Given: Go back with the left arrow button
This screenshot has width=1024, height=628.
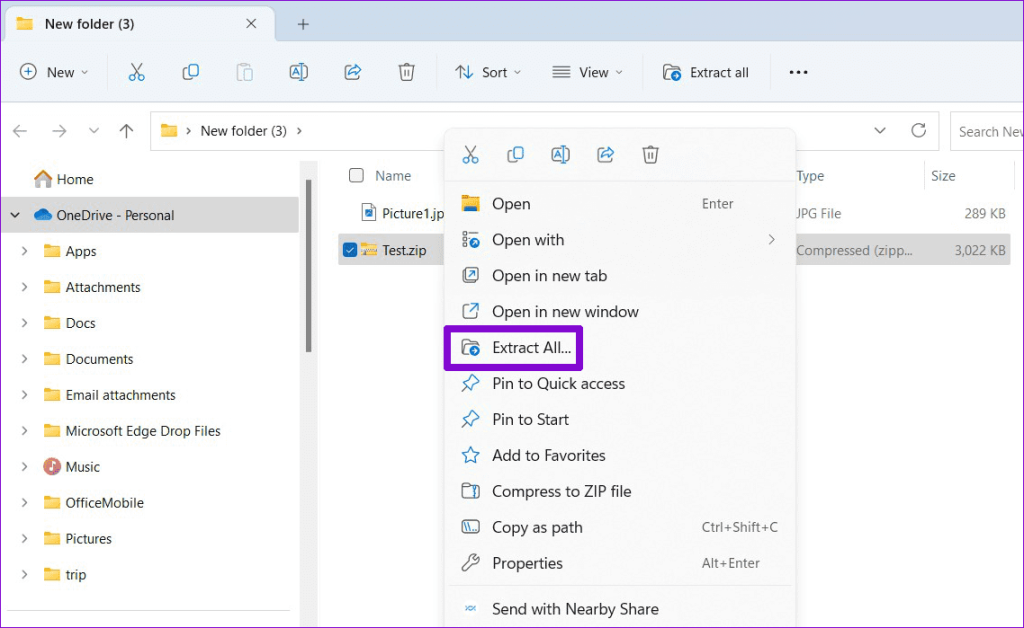Looking at the screenshot, I should point(20,131).
